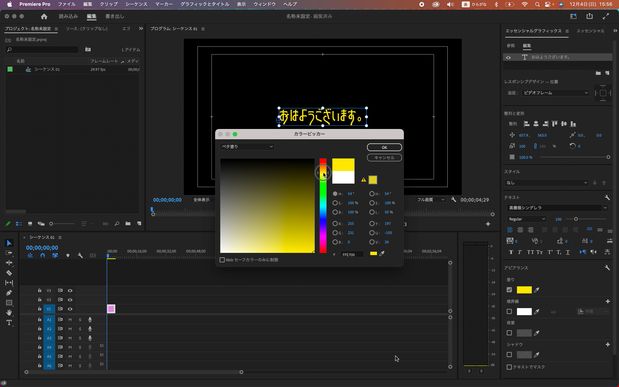Select the H radio button in the color picker
The height and width of the screenshot is (387, 619).
point(335,194)
